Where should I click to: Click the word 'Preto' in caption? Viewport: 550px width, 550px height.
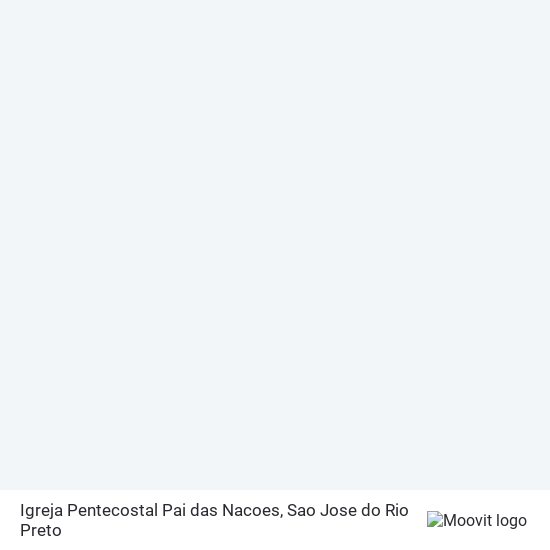click(41, 530)
